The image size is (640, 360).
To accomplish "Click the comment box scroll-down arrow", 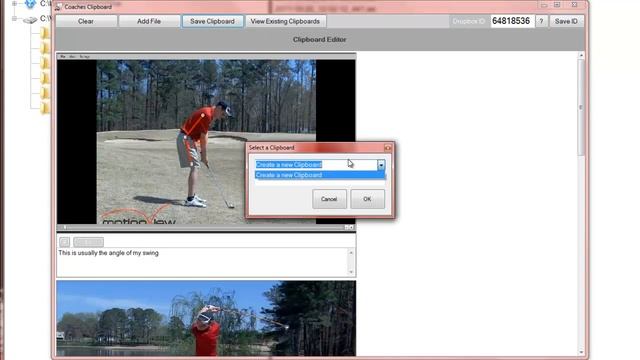I will click(x=351, y=272).
